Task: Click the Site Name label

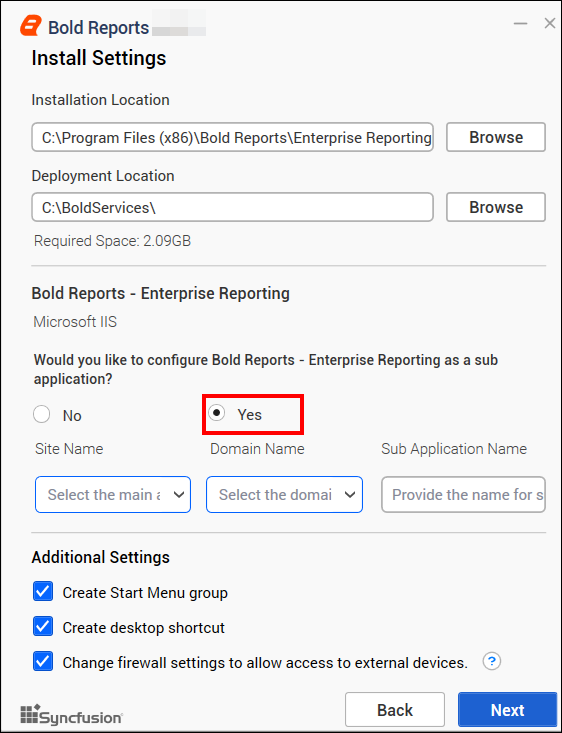Action: click(69, 449)
